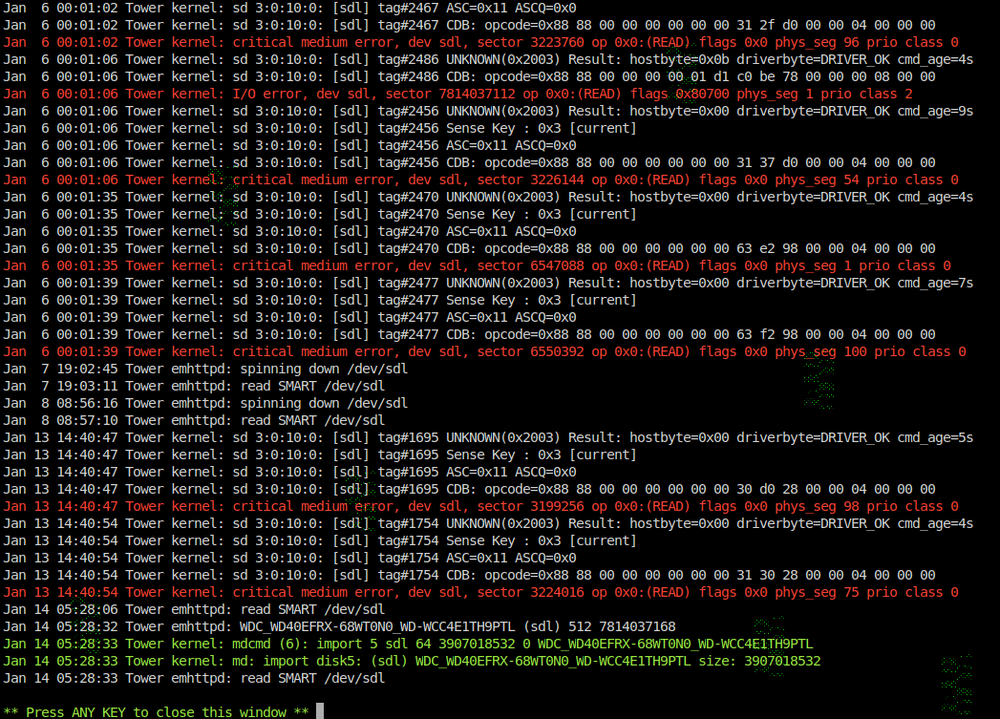Click the Jan 14 05:28:06 read SMART line
Screen dimensions: 1000x719
point(194,609)
